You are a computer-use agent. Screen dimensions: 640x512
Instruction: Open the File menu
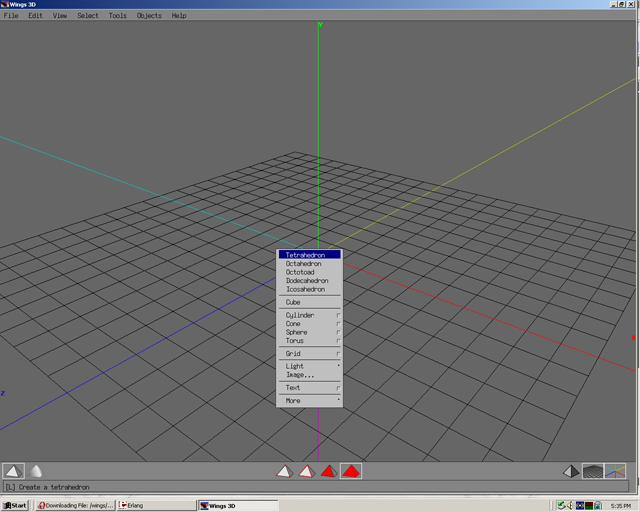click(x=11, y=16)
